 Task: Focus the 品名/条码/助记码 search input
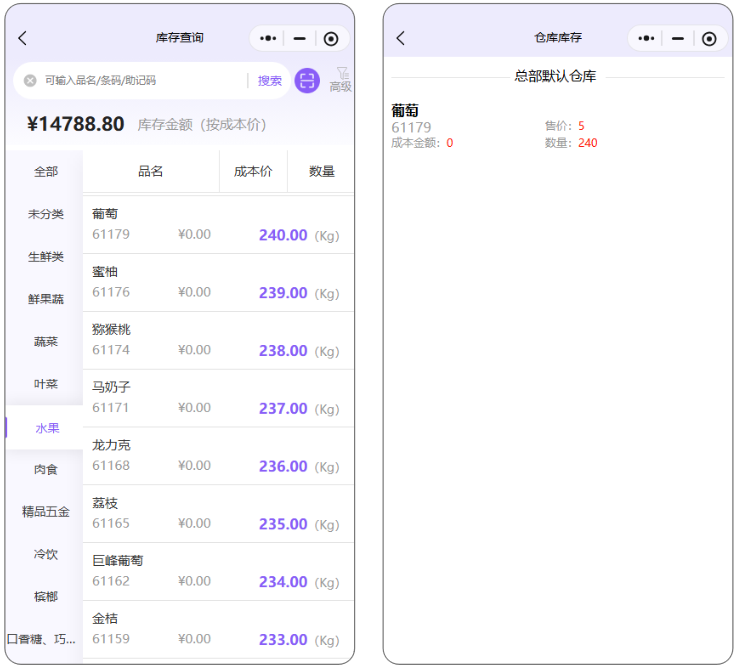tap(140, 81)
